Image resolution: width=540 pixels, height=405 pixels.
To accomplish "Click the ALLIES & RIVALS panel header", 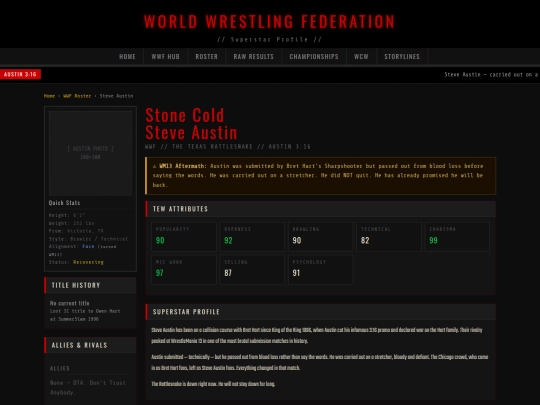I will 90,345.
